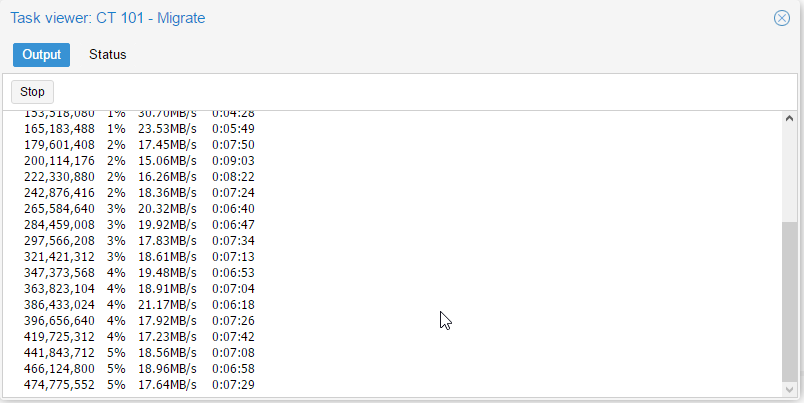Click the 441,843,712 log line
The image size is (804, 403).
(x=139, y=353)
